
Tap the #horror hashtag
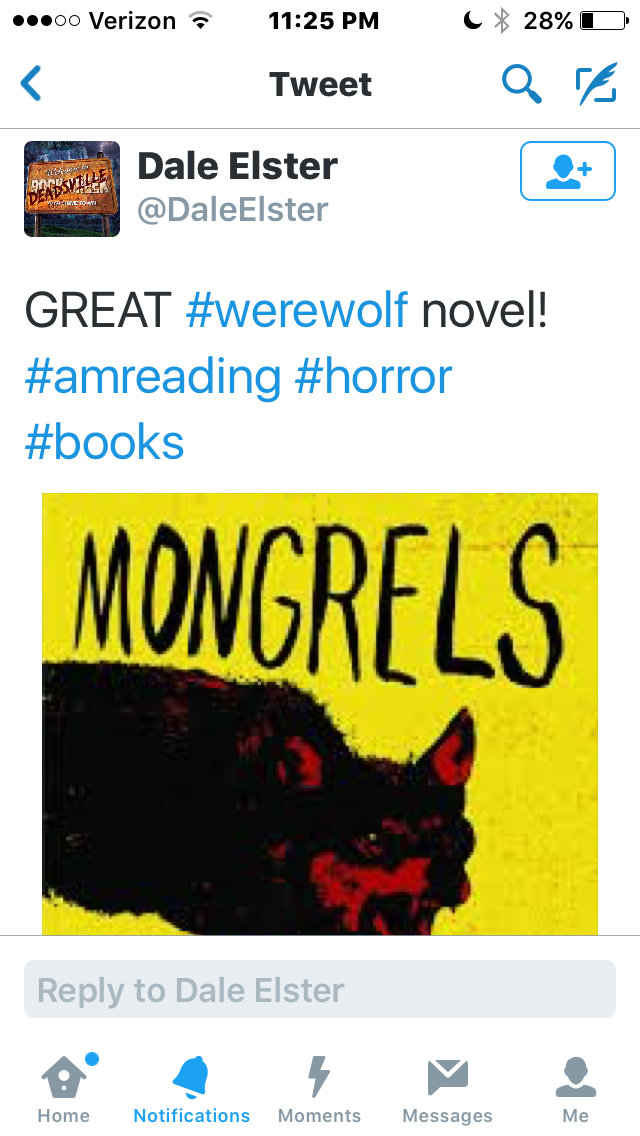[x=373, y=377]
